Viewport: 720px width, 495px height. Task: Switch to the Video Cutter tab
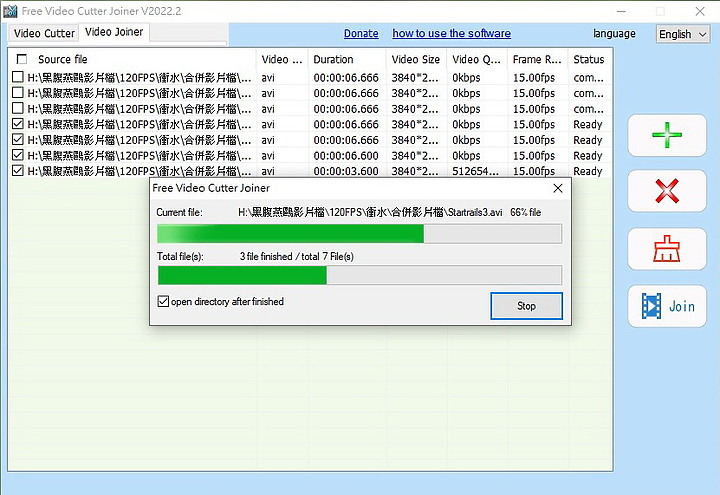44,33
